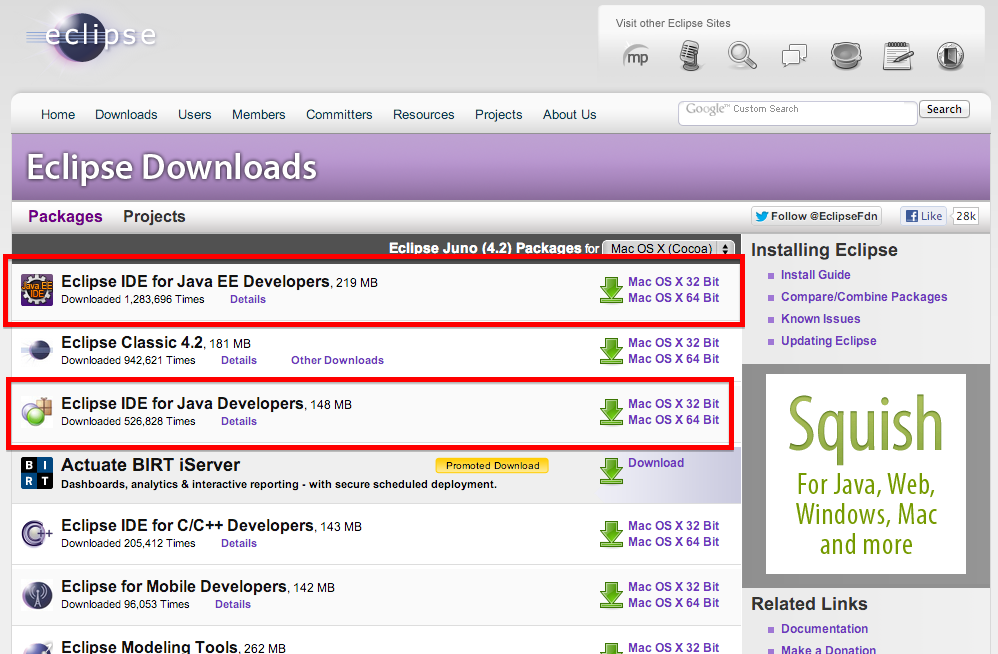The width and height of the screenshot is (998, 654).
Task: Open the Squish advertisement banner
Action: point(866,474)
